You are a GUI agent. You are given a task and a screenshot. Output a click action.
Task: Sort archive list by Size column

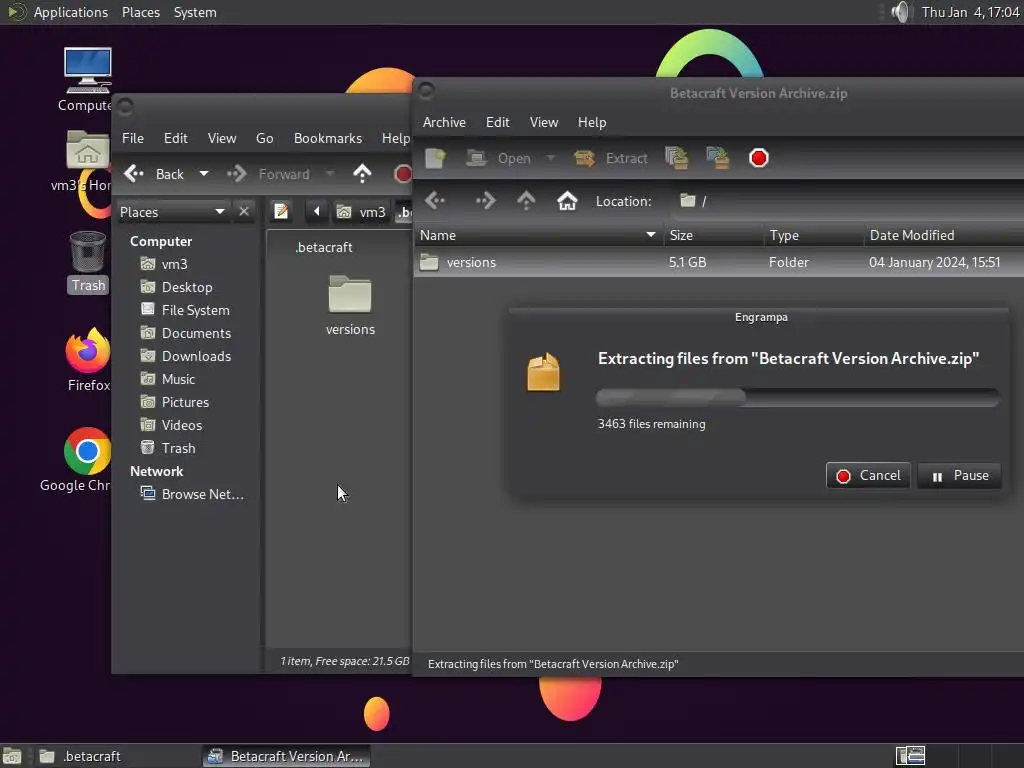coord(713,235)
